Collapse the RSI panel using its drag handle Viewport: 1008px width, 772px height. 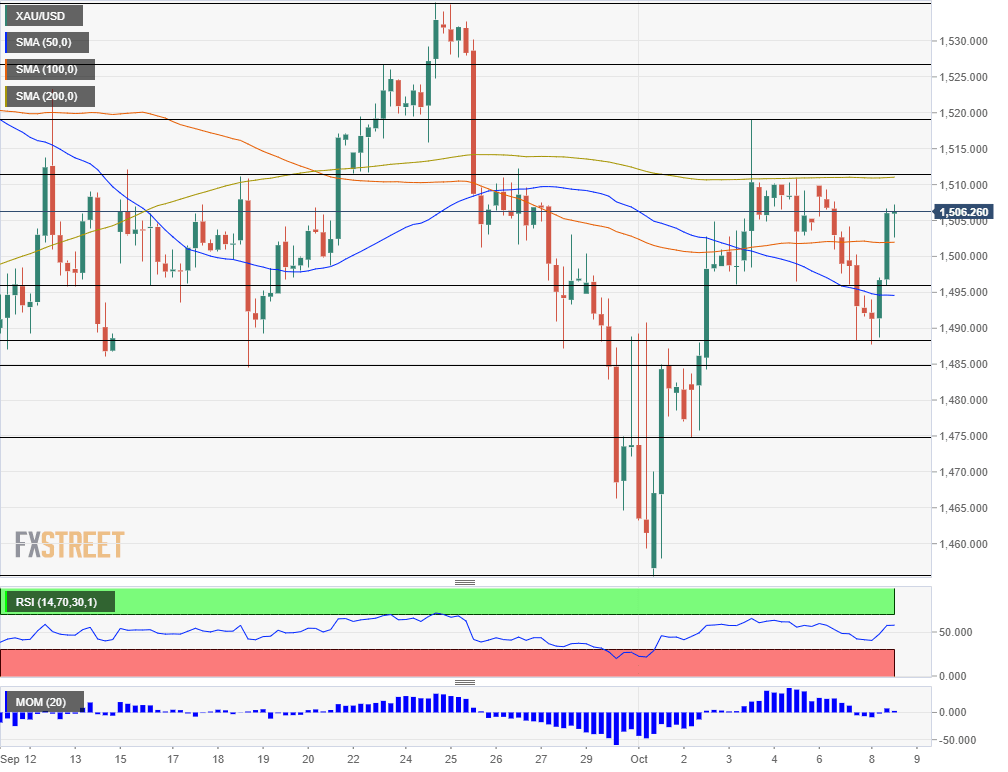coord(465,580)
